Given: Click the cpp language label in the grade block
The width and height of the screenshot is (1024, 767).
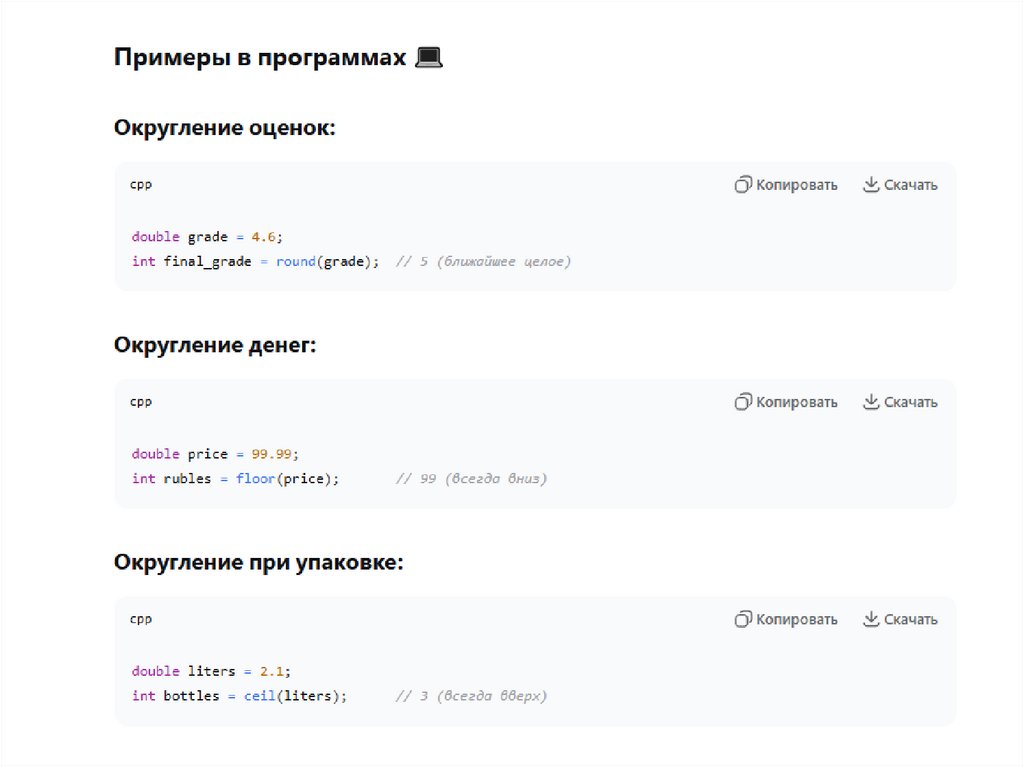Looking at the screenshot, I should tap(141, 185).
